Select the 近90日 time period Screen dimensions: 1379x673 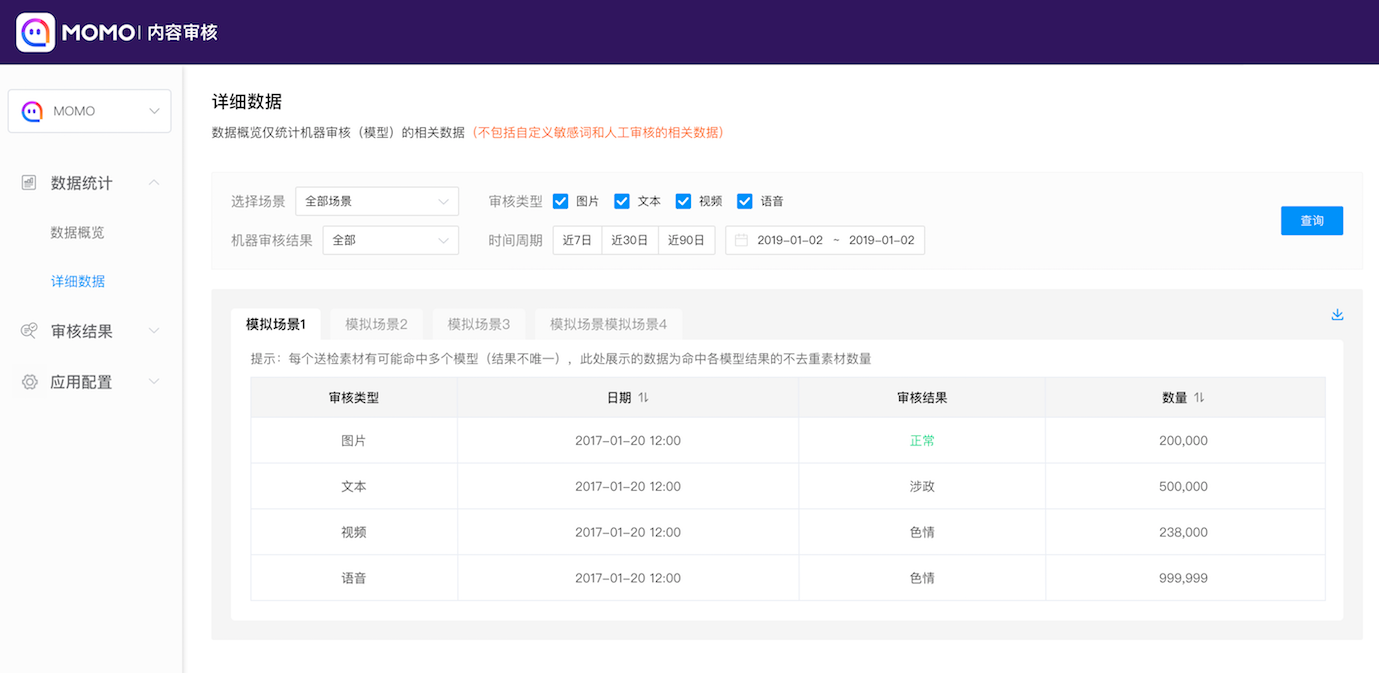[687, 240]
